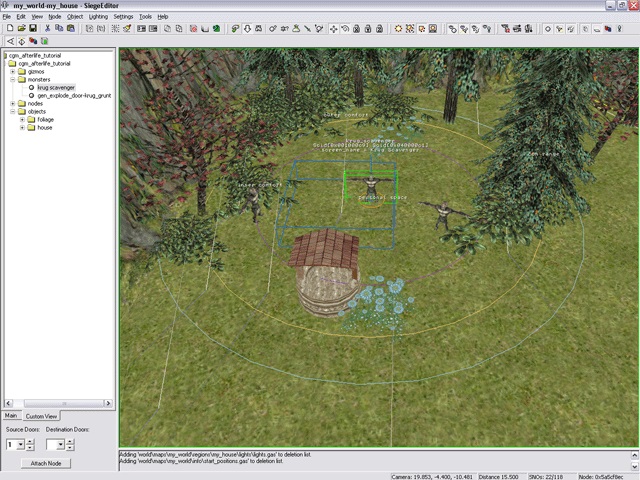This screenshot has height=480, width=640.
Task: Collapse the monsters folder
Action: (x=13, y=79)
